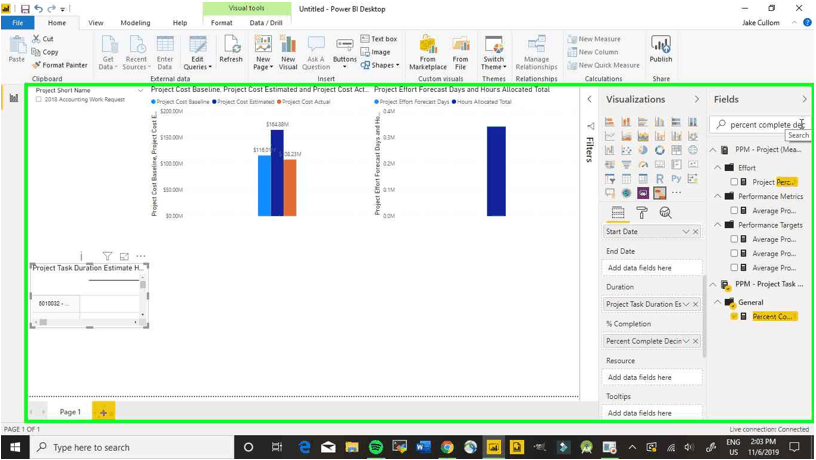Select the ribbon chart visualization
816x460 pixels.
(x=693, y=136)
